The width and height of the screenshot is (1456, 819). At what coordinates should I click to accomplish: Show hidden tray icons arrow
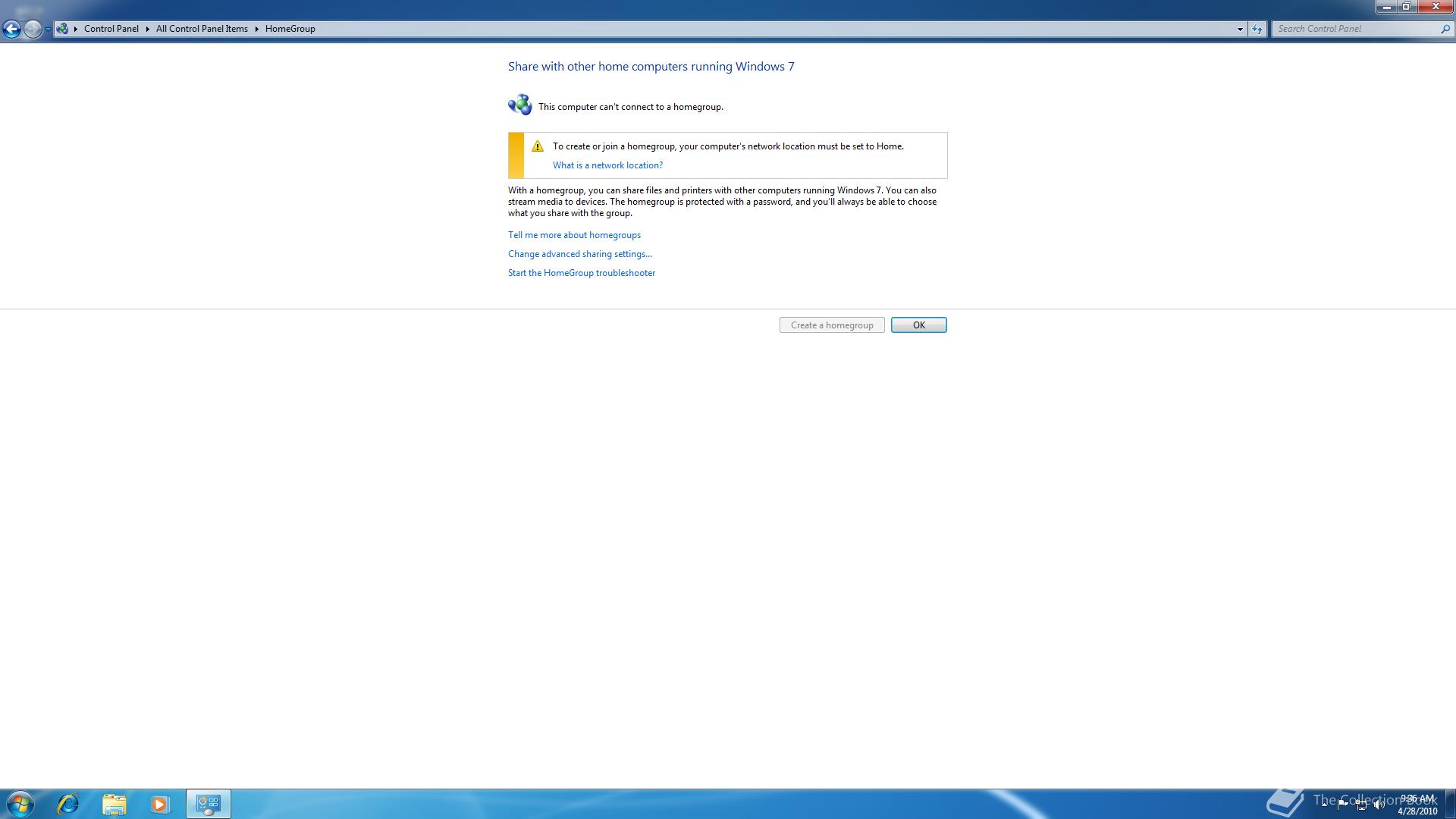point(1325,805)
